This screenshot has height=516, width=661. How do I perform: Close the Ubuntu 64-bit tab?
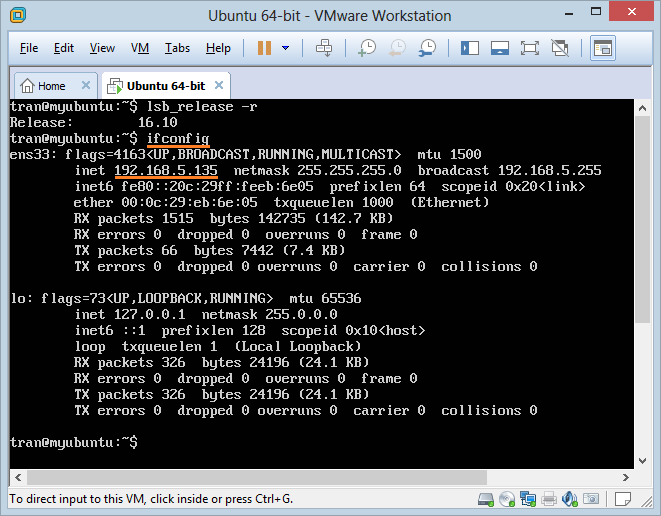point(219,85)
